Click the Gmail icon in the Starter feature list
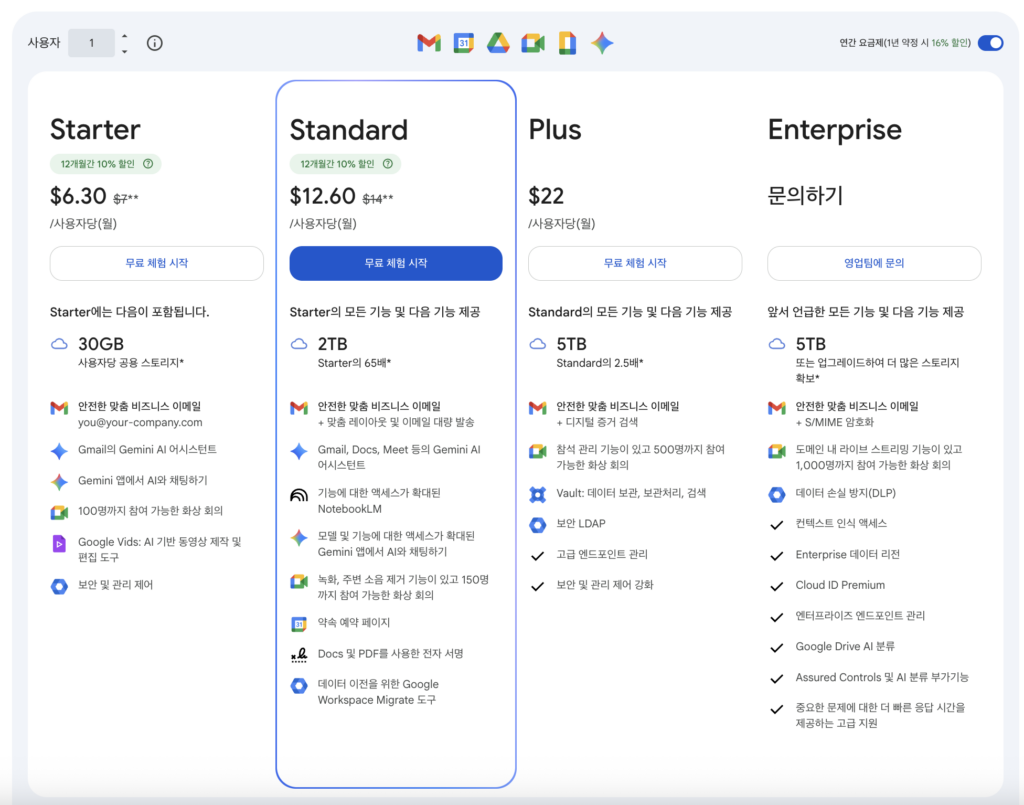Screen dimensions: 1024x805 59,408
